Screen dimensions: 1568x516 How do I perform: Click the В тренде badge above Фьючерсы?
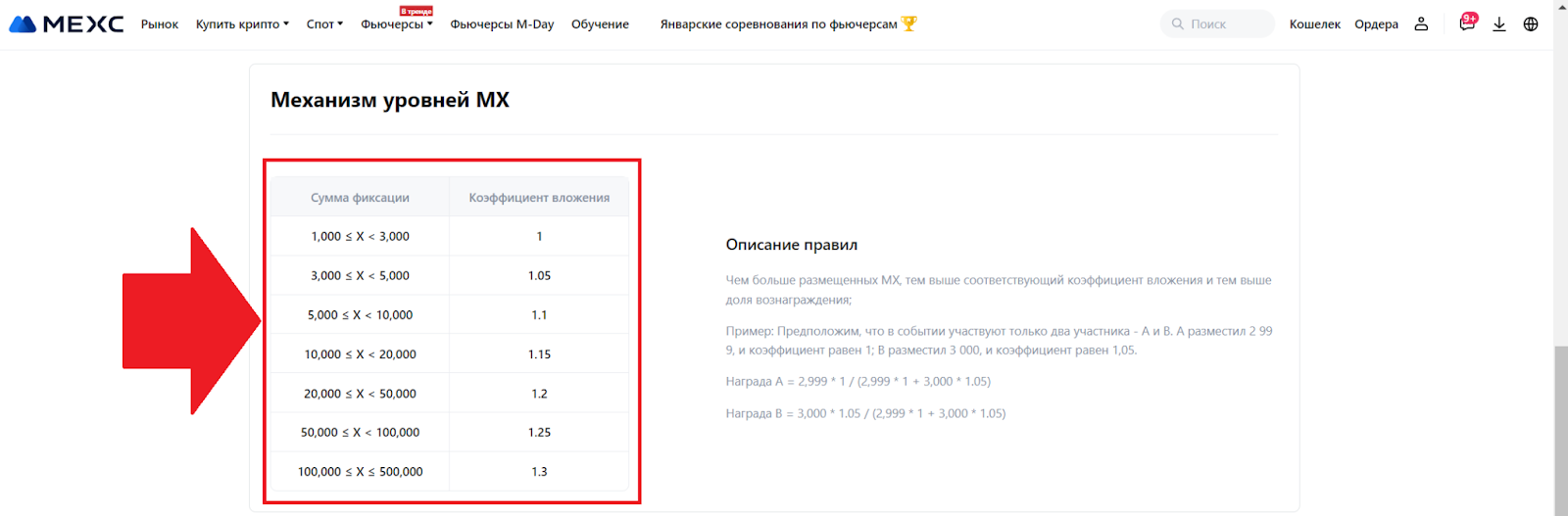click(416, 11)
